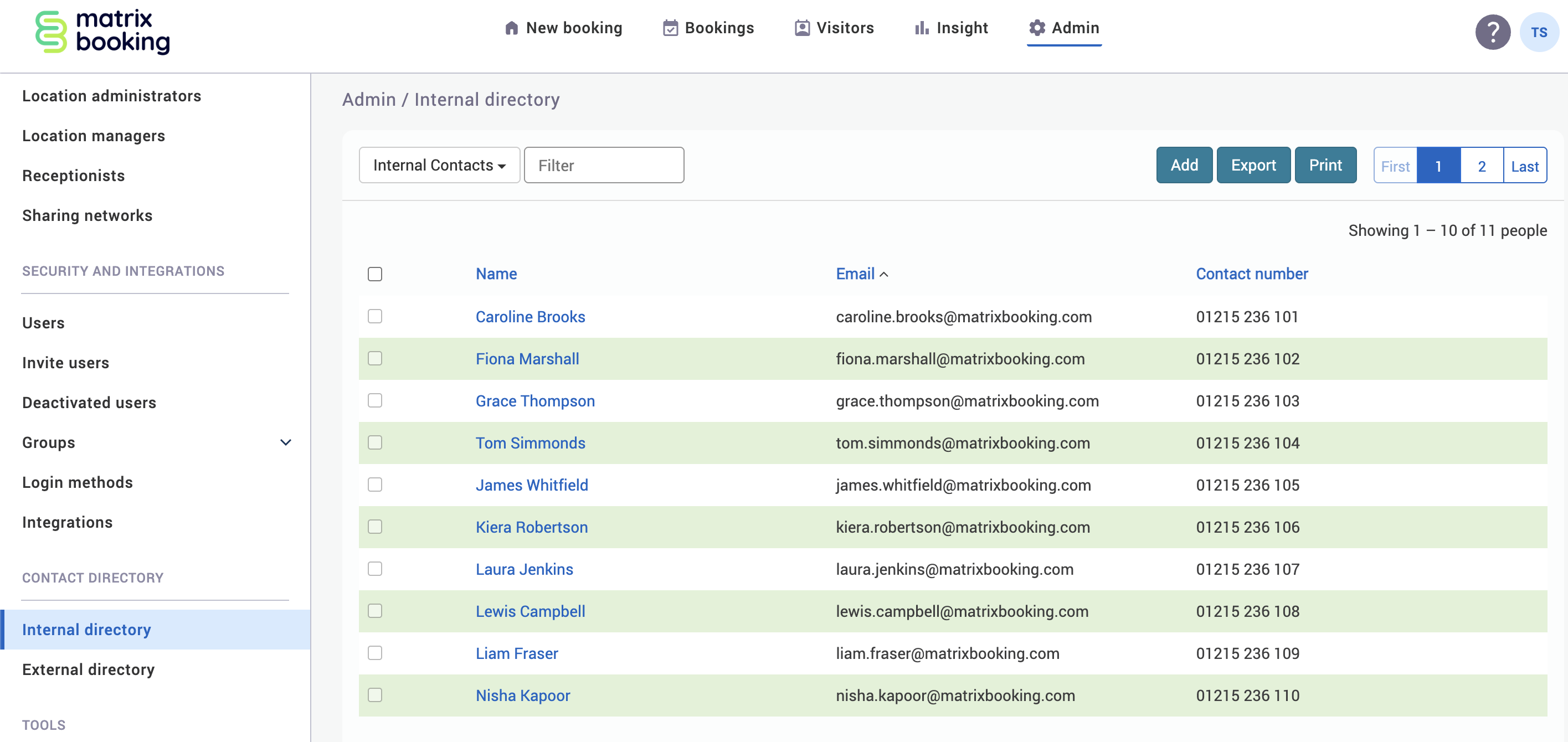
Task: Click the Admin gear icon
Action: [1037, 28]
